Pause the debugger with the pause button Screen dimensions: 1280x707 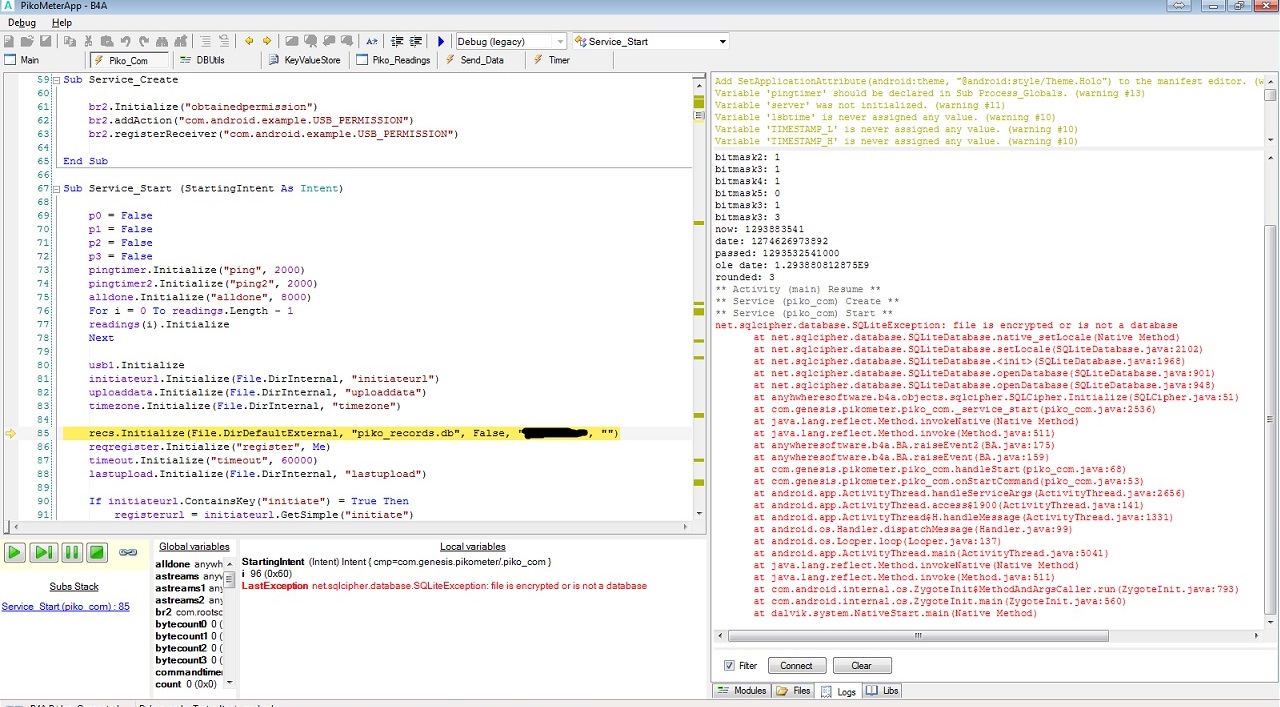[x=71, y=552]
